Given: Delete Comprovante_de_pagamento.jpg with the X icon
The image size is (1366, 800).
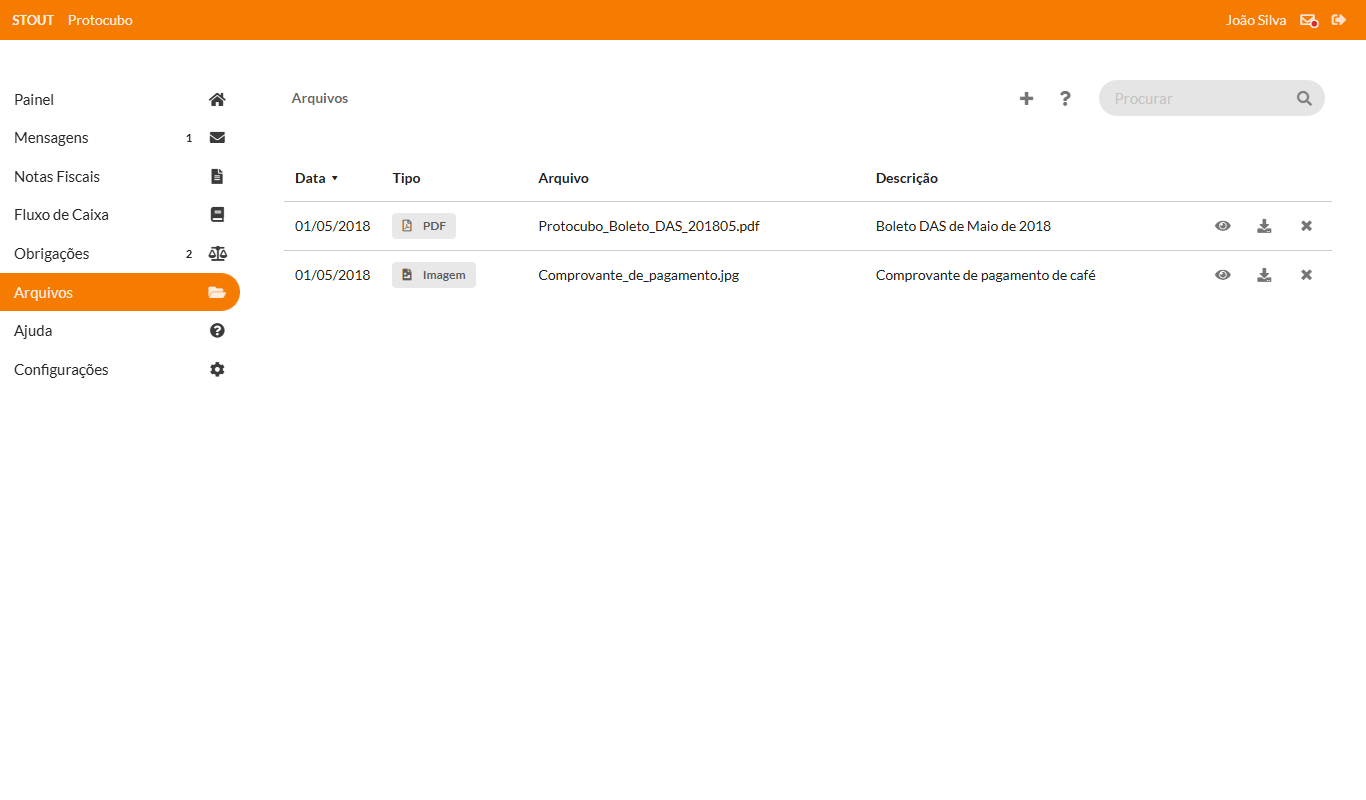Looking at the screenshot, I should [x=1306, y=274].
